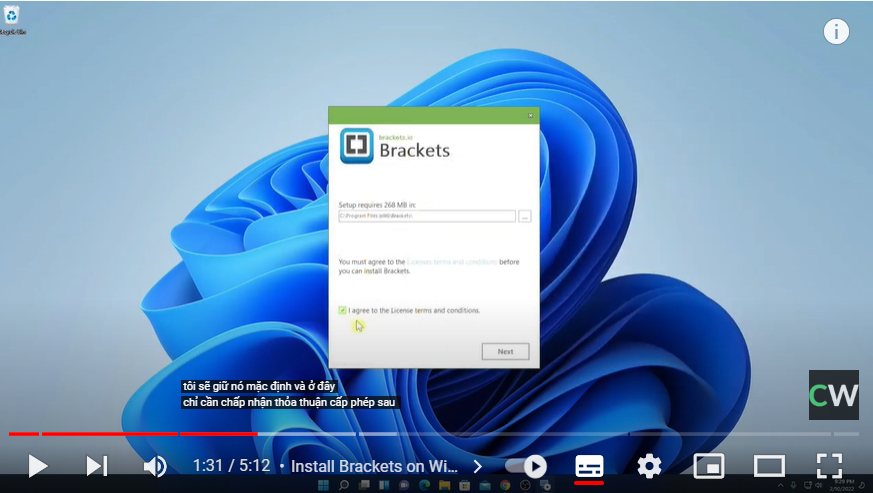Click the install path input field
The width and height of the screenshot is (873, 493).
point(427,216)
